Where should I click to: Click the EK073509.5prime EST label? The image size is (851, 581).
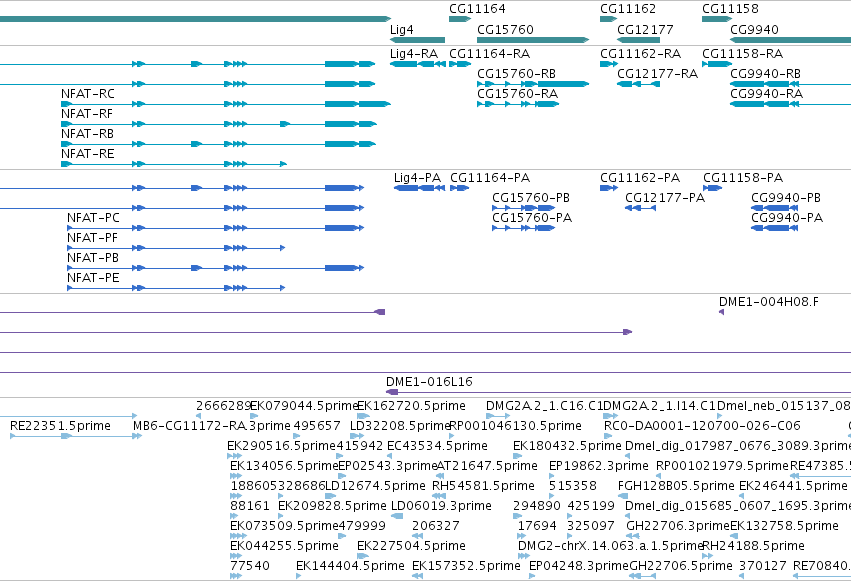(x=284, y=526)
